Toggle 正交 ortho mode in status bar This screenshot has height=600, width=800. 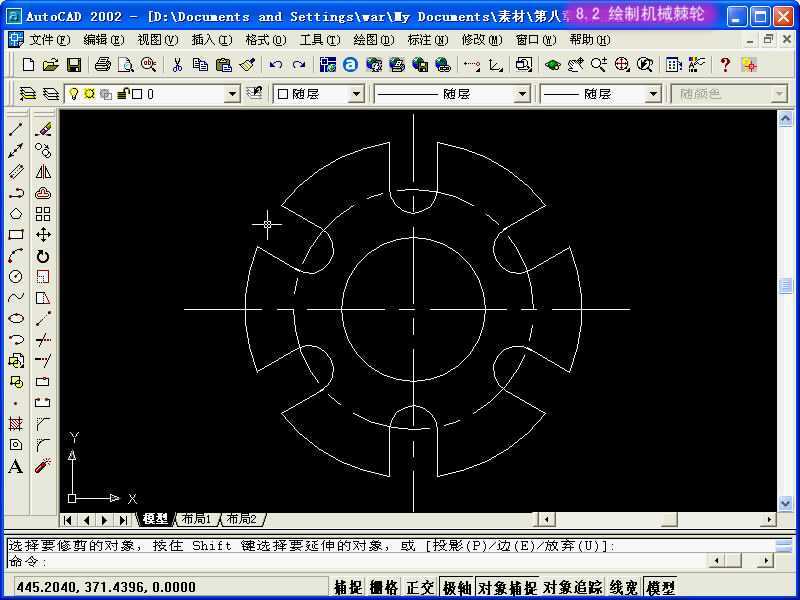pyautogui.click(x=419, y=587)
